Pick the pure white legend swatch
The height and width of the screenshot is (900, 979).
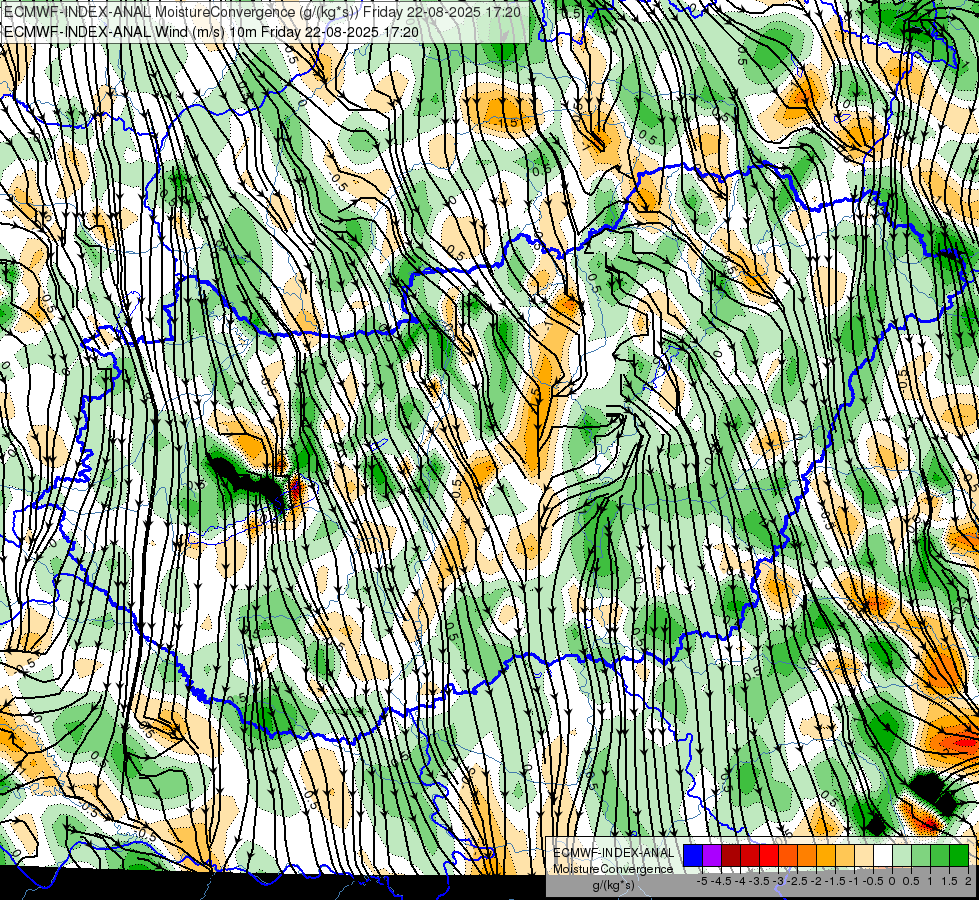883,855
